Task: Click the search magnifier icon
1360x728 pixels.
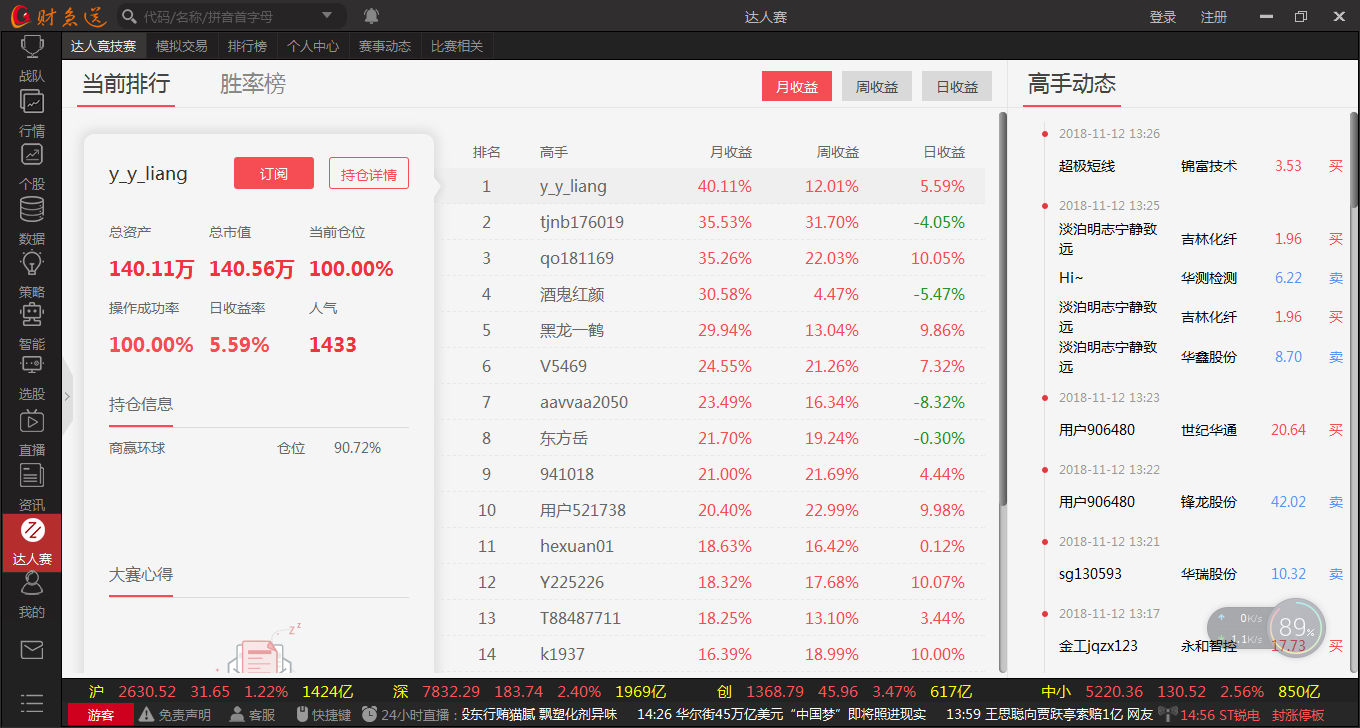Action: pyautogui.click(x=129, y=16)
